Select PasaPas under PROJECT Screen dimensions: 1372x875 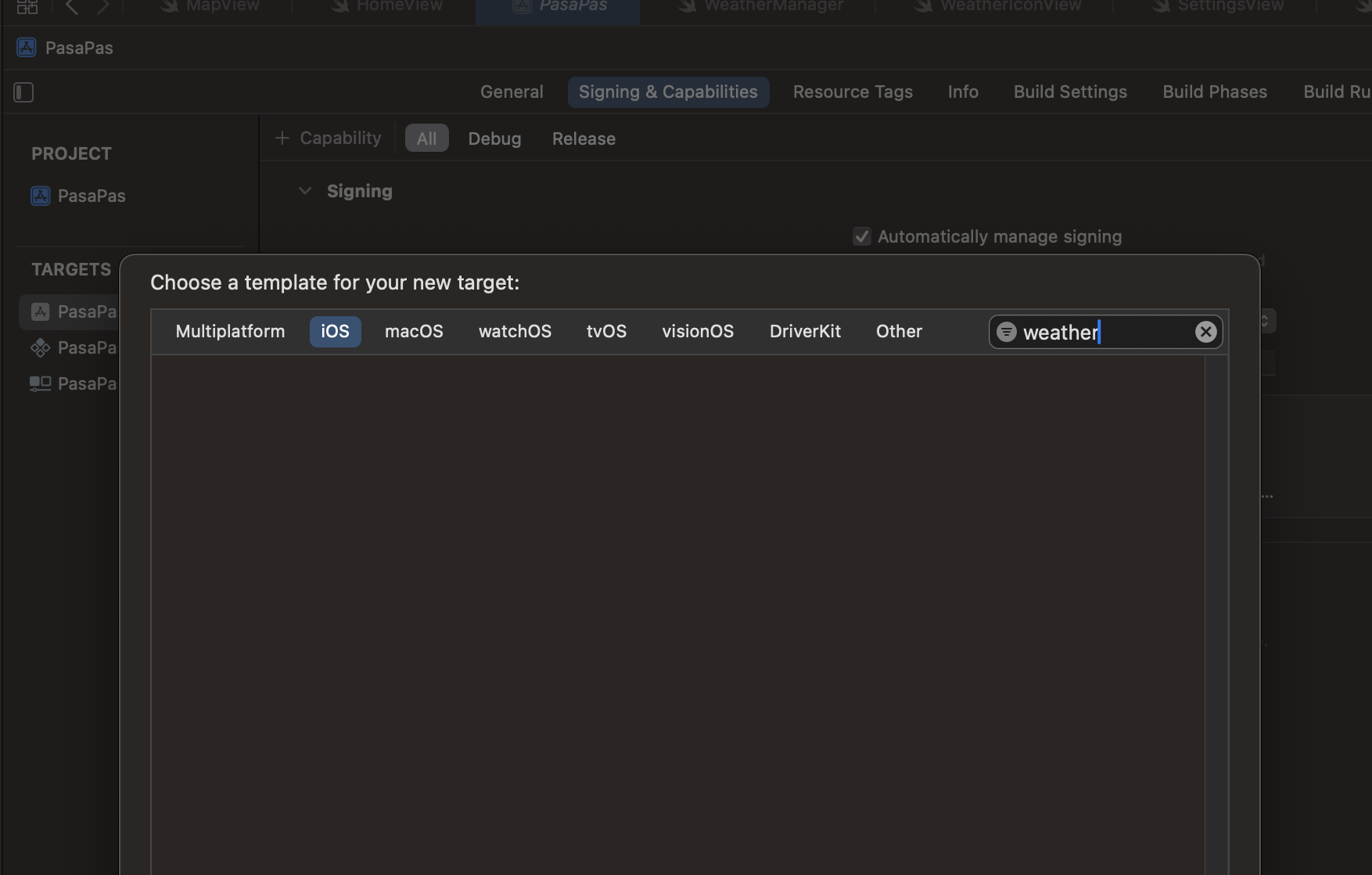tap(78, 196)
